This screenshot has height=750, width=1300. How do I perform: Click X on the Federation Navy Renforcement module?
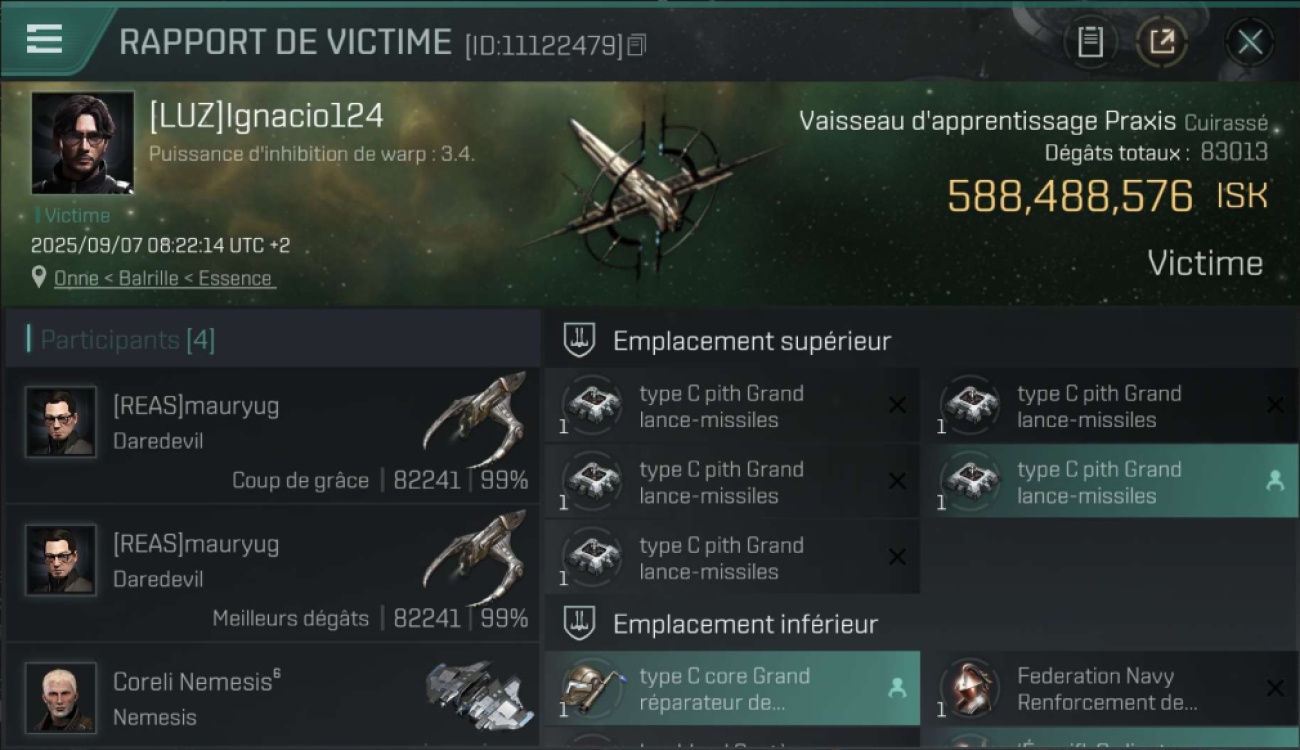coord(1275,688)
